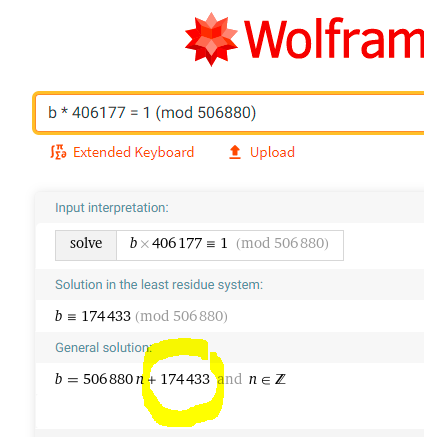Select the result b ≡ 174433
The height and width of the screenshot is (437, 424).
pos(93,316)
